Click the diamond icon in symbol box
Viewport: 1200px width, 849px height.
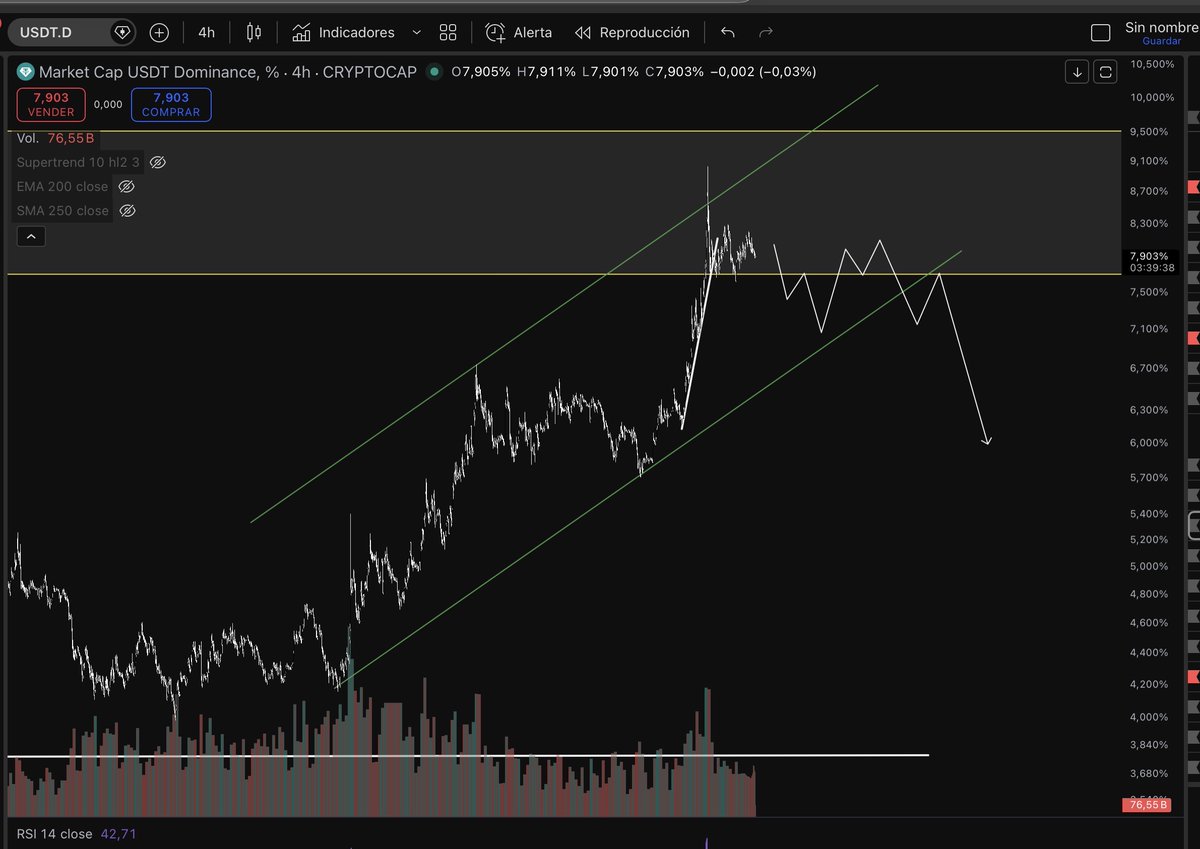[x=122, y=32]
